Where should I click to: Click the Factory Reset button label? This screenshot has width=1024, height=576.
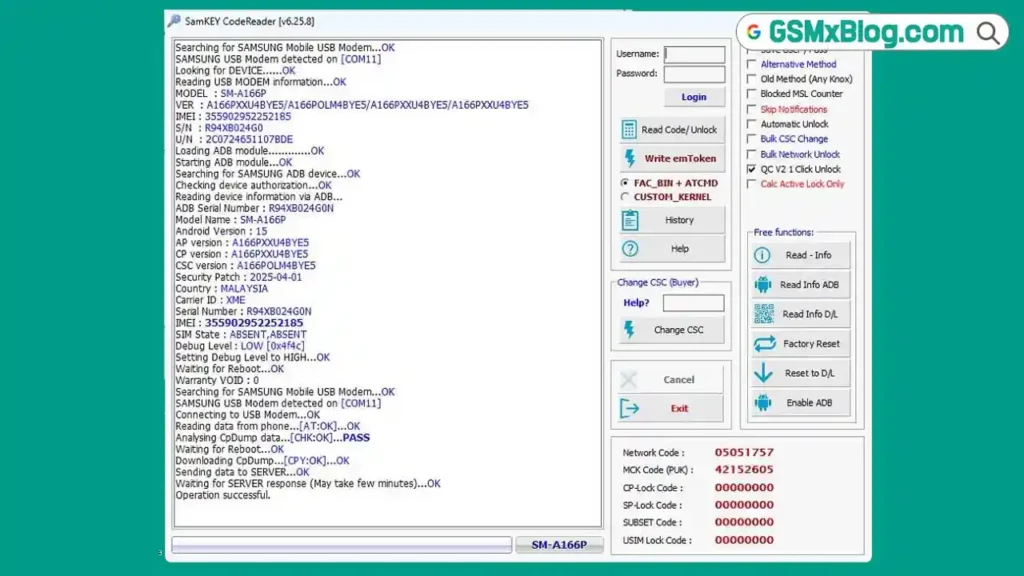811,344
